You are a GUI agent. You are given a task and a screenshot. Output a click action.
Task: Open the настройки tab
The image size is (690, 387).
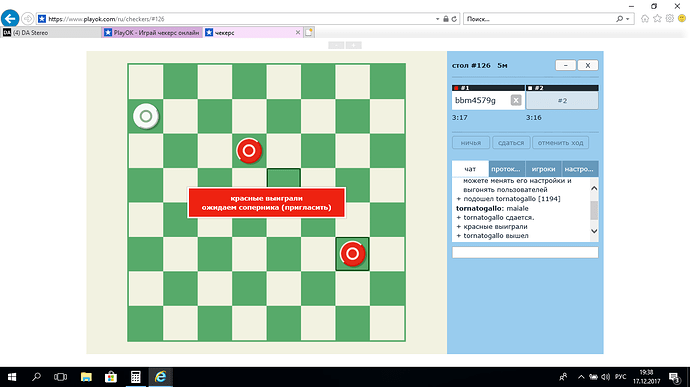[x=579, y=169]
